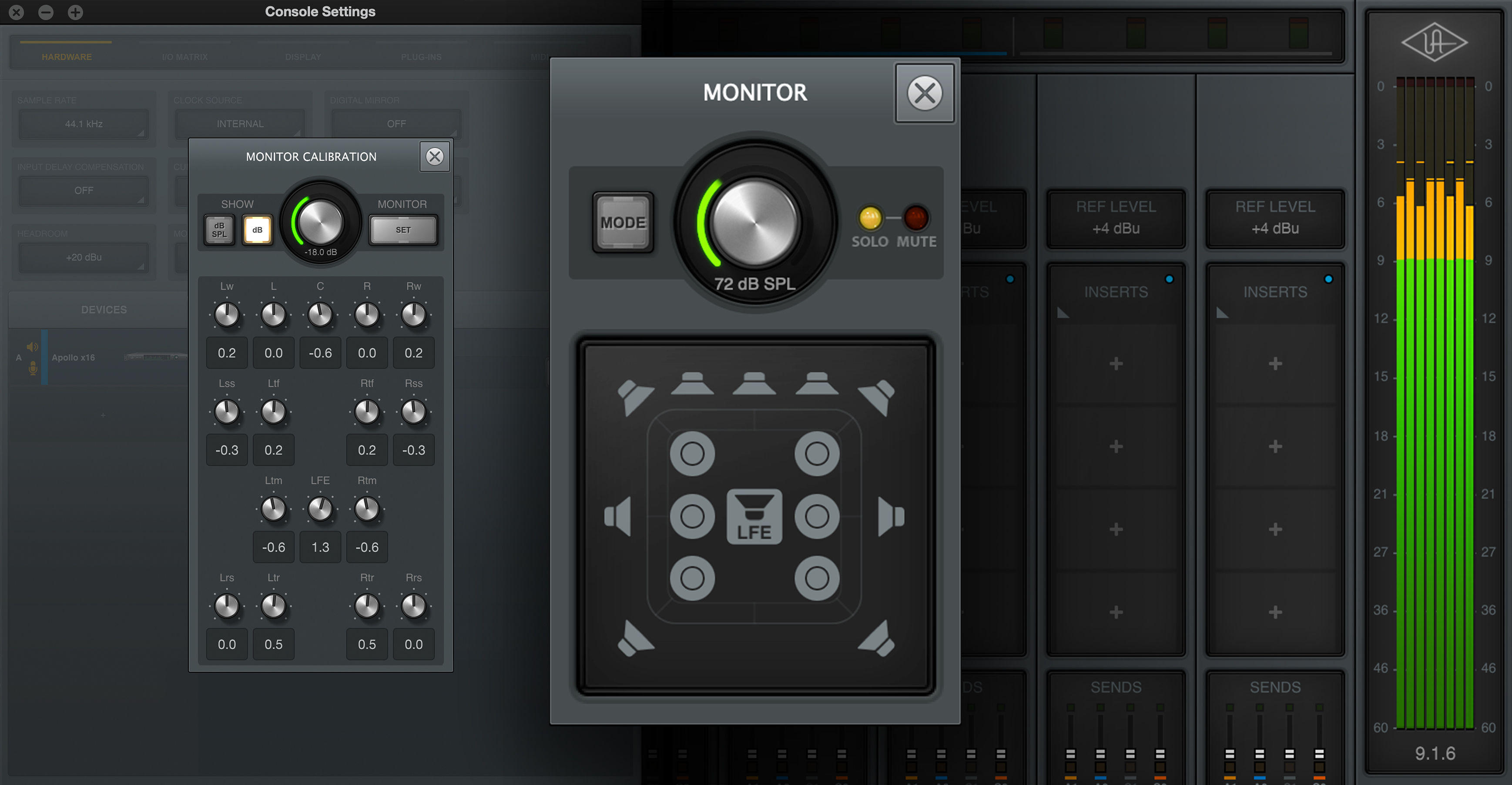Click the top right rear height speaker
The height and width of the screenshot is (785, 1512).
(816, 578)
